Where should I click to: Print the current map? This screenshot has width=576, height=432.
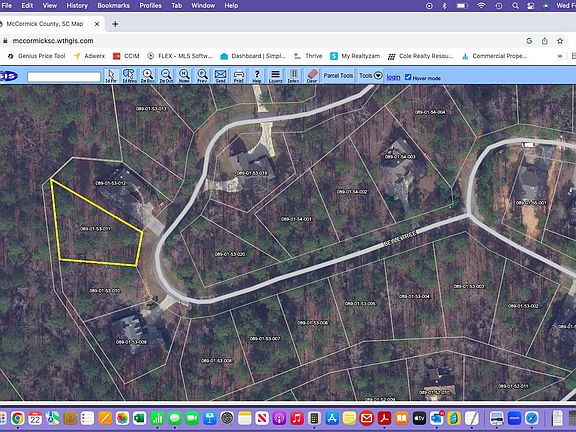point(239,76)
